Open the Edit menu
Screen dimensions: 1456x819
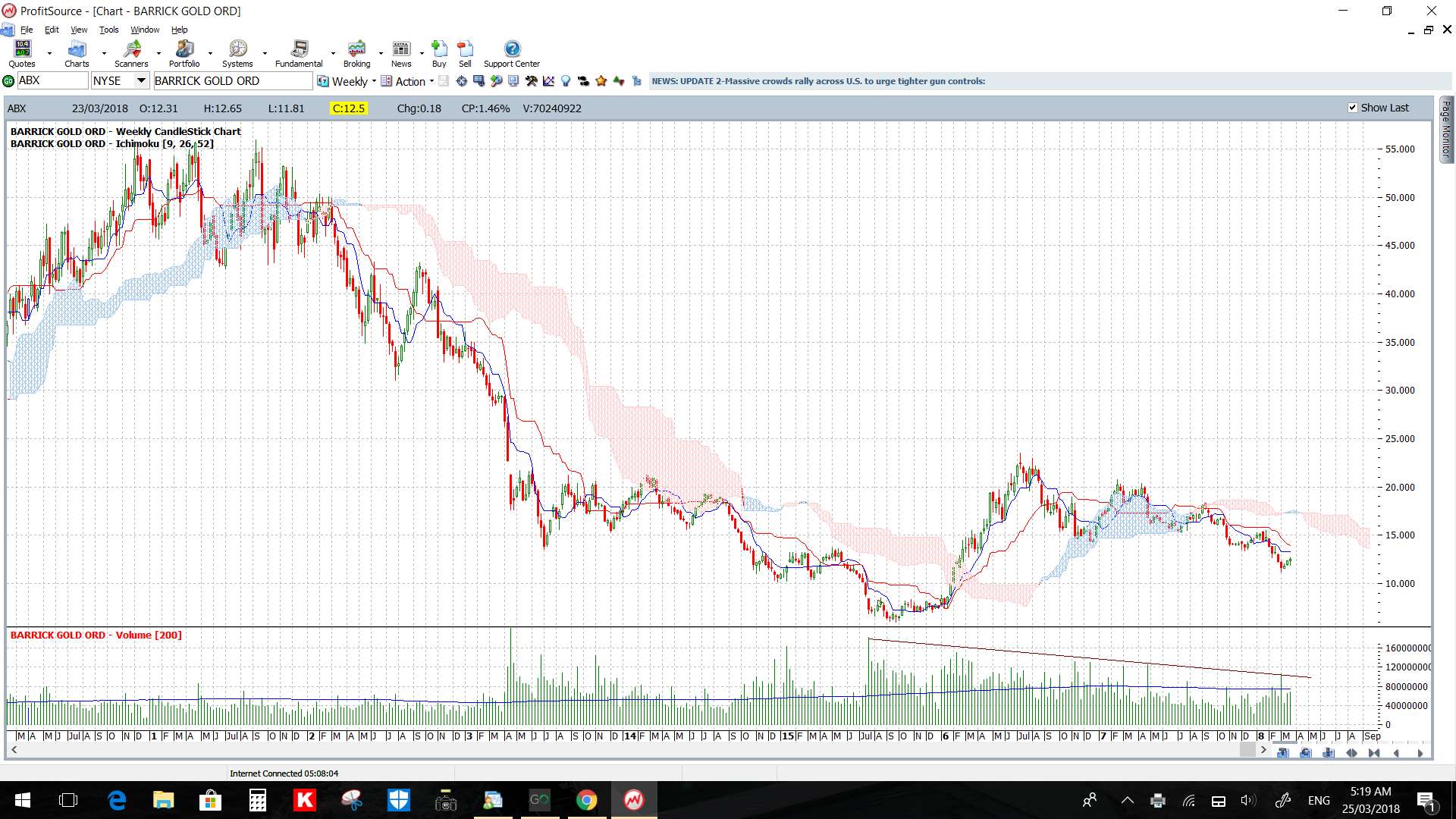pyautogui.click(x=52, y=30)
